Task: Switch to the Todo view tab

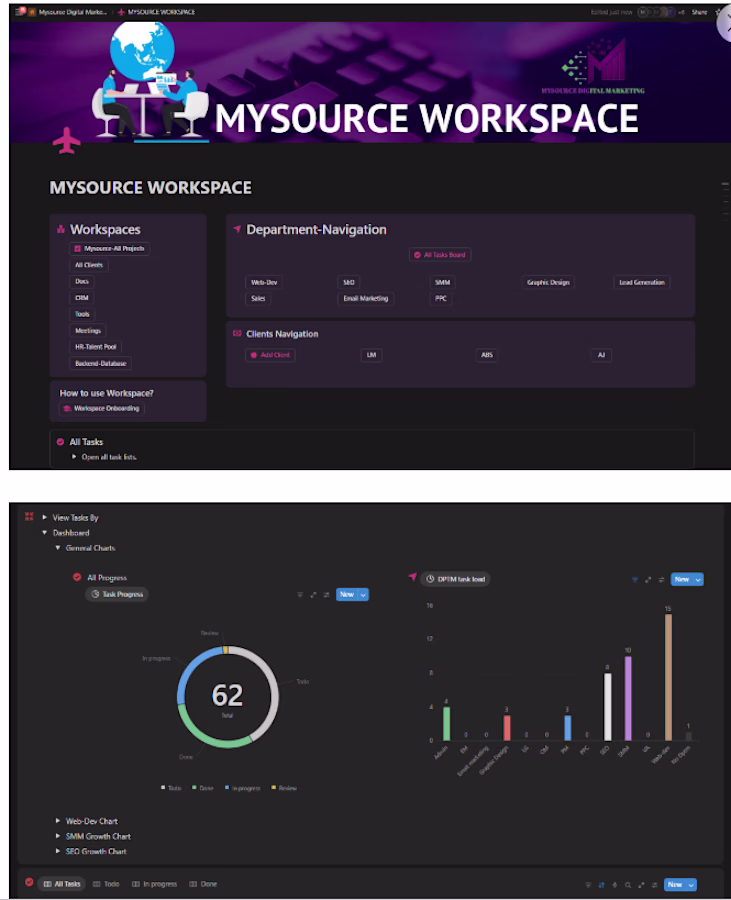Action: [x=106, y=884]
